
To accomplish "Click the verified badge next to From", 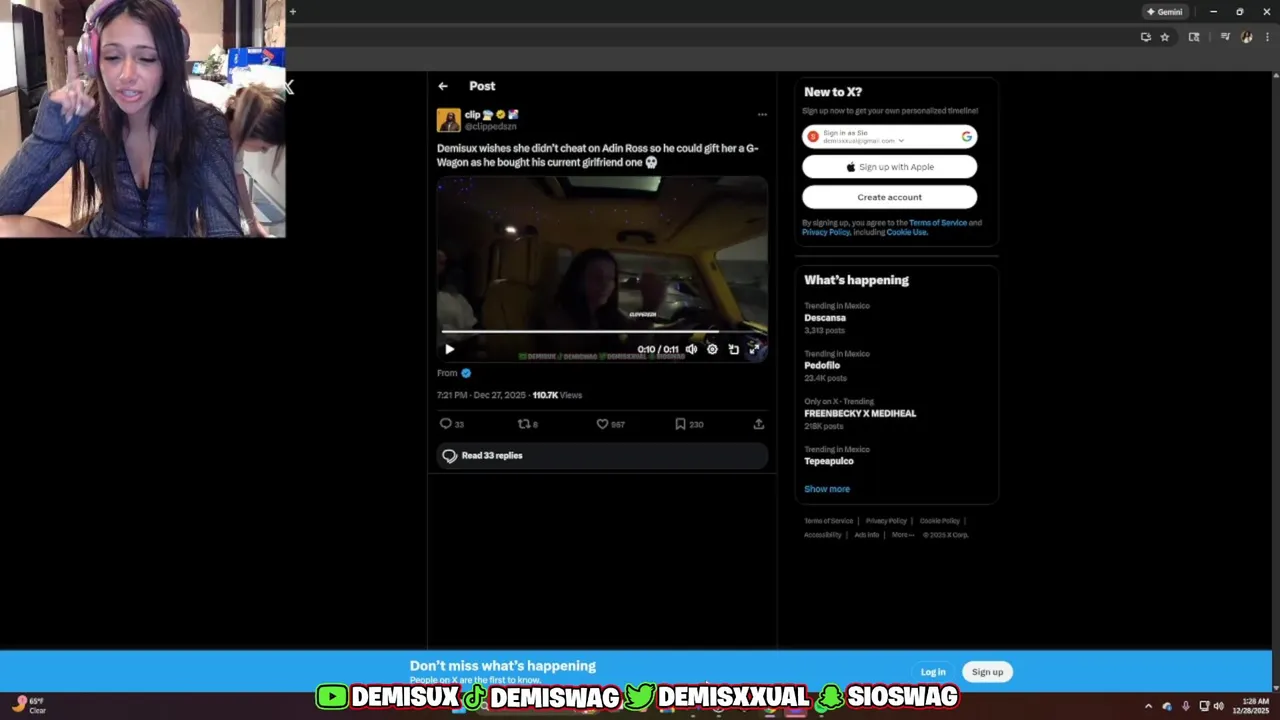I will pyautogui.click(x=466, y=373).
